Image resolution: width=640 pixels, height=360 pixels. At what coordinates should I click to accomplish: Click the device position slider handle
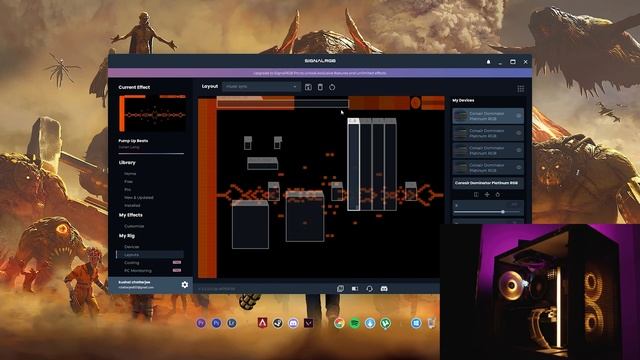(503, 212)
